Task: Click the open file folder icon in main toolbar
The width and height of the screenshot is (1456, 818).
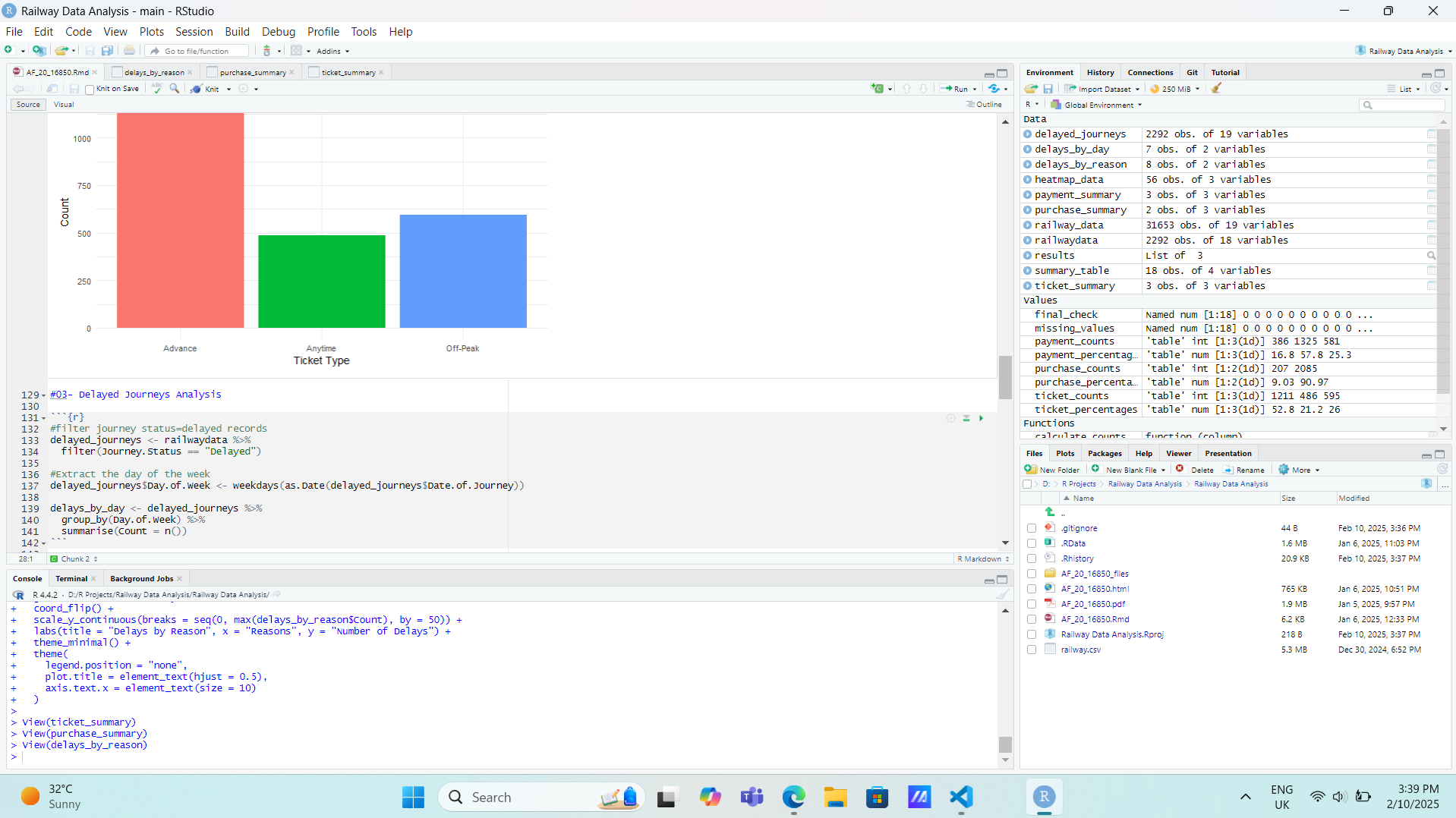Action: click(61, 51)
